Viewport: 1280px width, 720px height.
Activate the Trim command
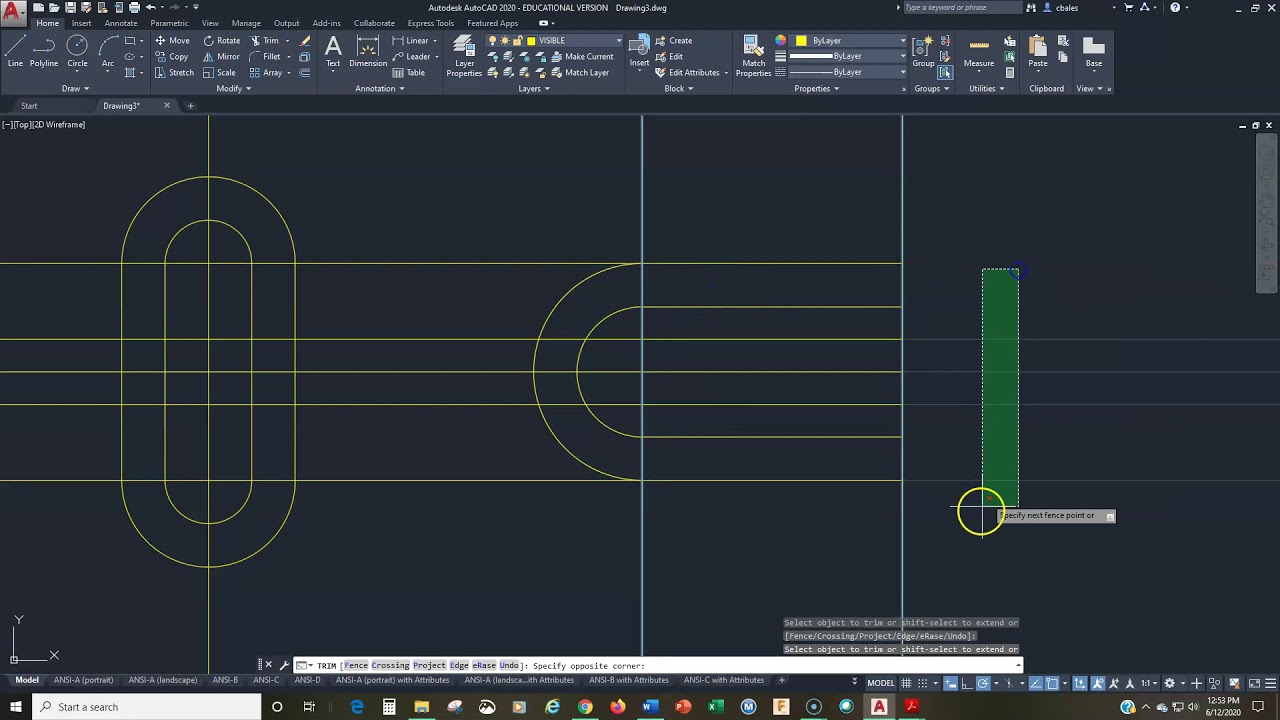[x=265, y=41]
